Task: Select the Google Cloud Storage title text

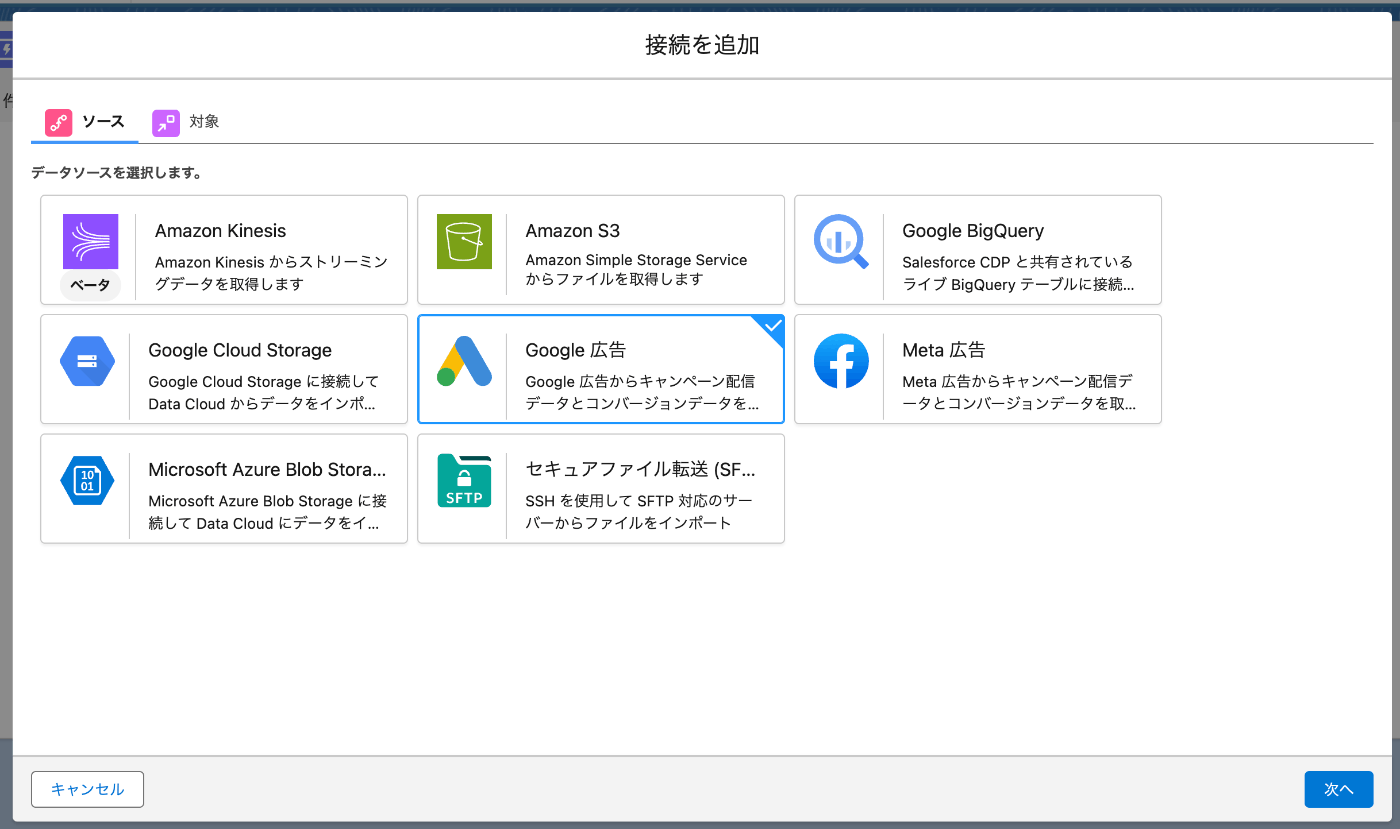Action: point(240,350)
